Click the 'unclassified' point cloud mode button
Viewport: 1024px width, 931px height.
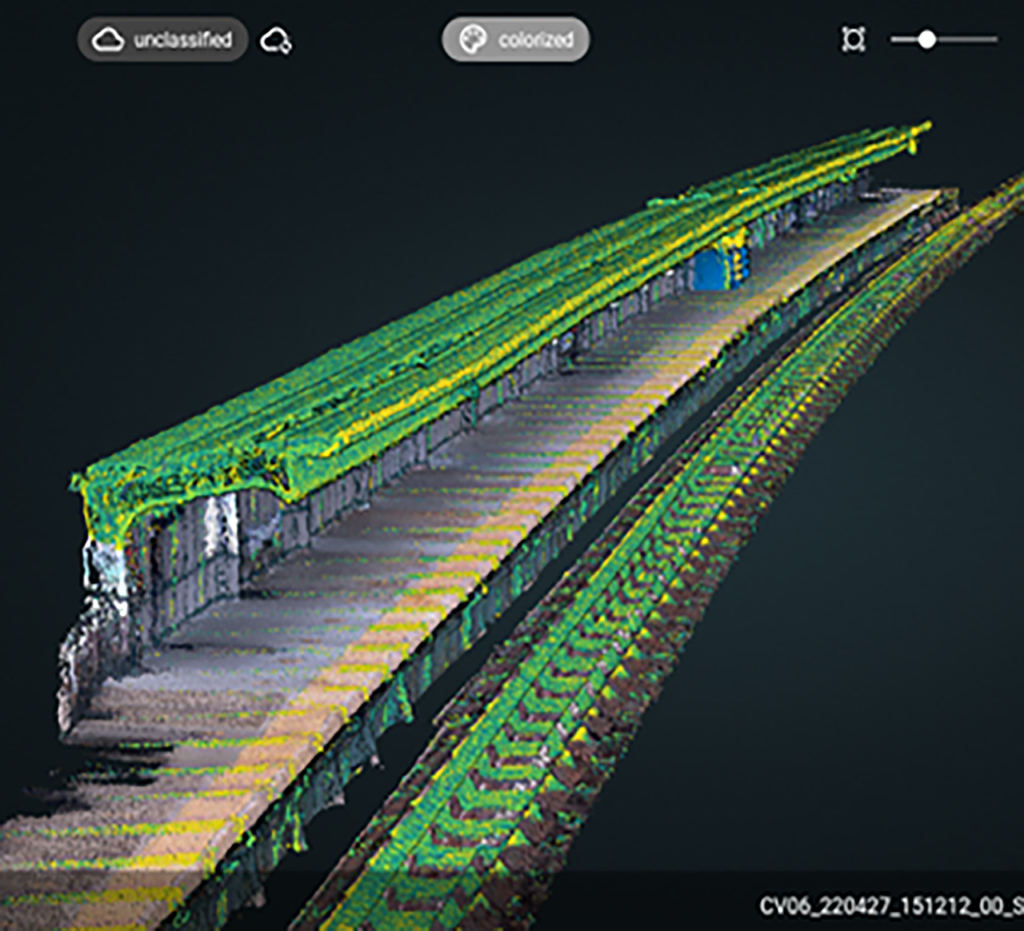(x=162, y=40)
